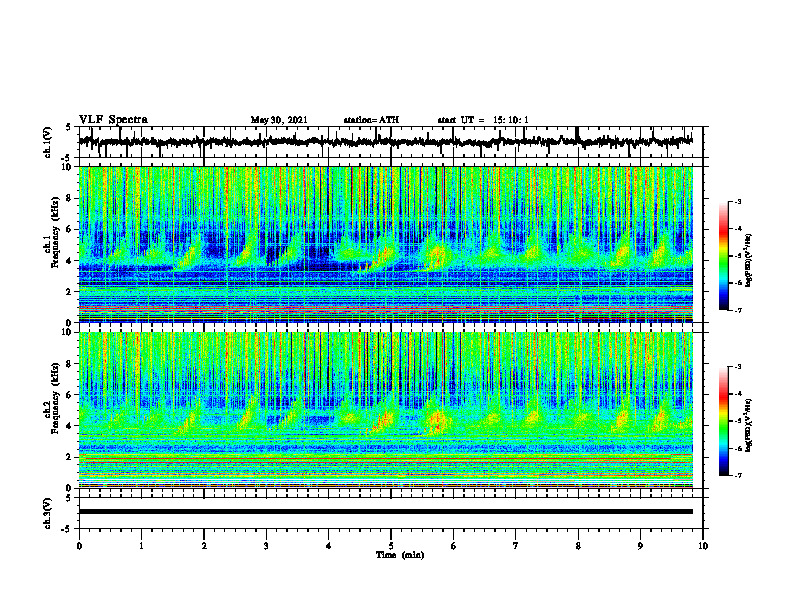Click the ch.2 spectrogram plot area

(x=386, y=410)
